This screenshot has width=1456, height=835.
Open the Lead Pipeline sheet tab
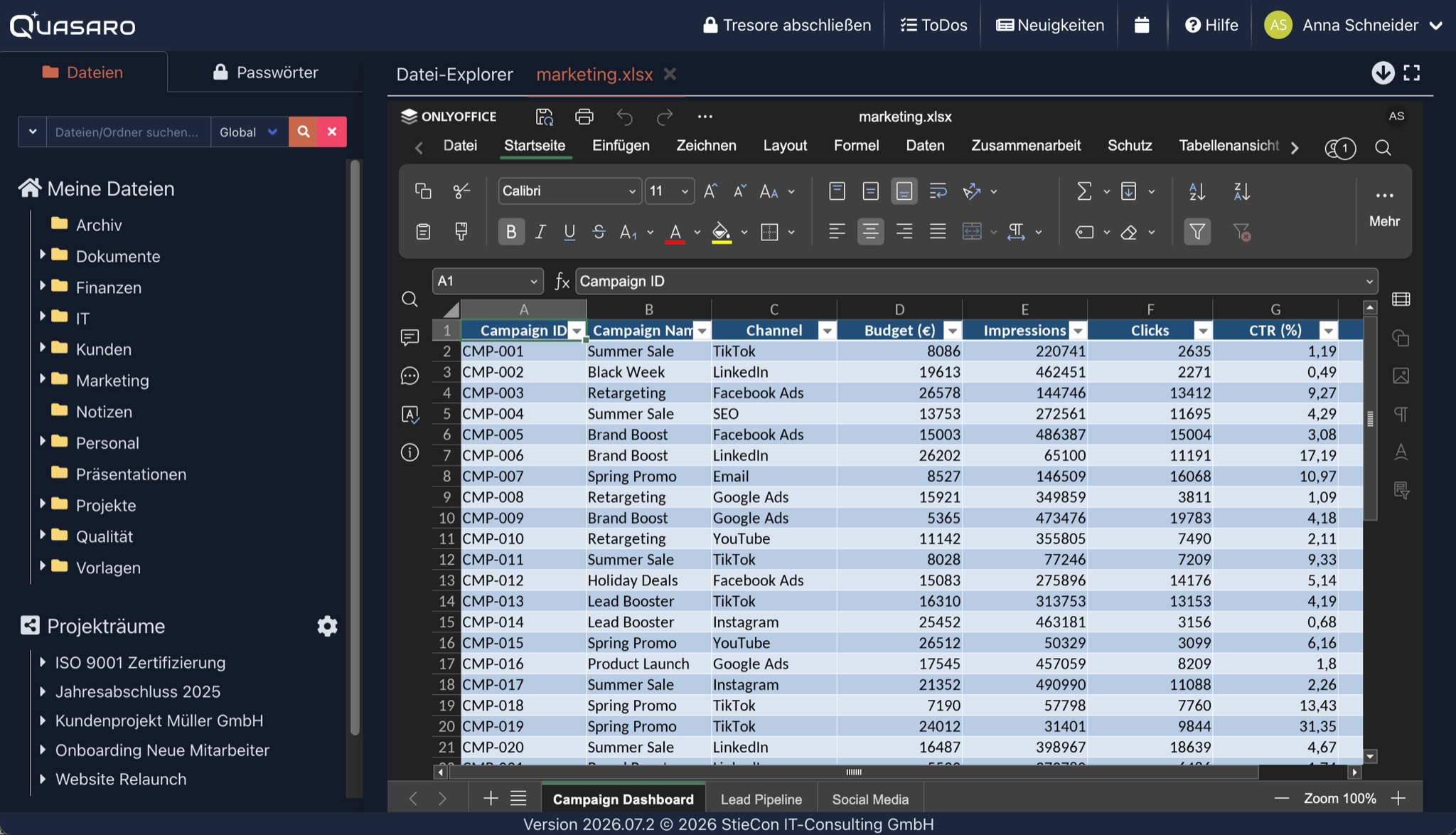[761, 799]
